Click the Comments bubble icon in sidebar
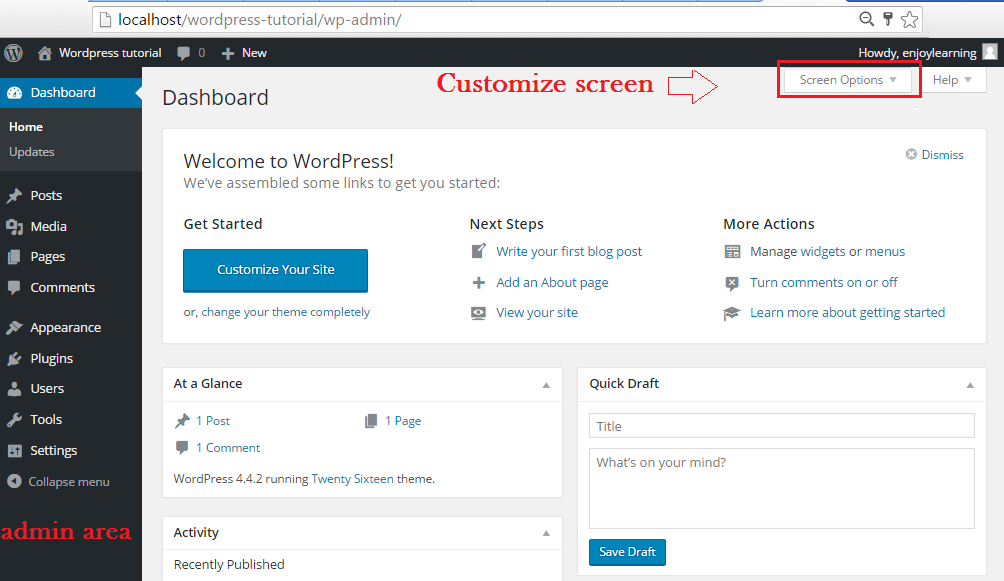1004x581 pixels. tap(14, 288)
